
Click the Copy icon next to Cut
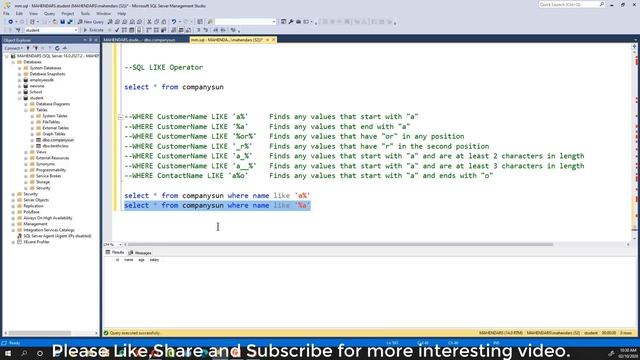[157, 22]
